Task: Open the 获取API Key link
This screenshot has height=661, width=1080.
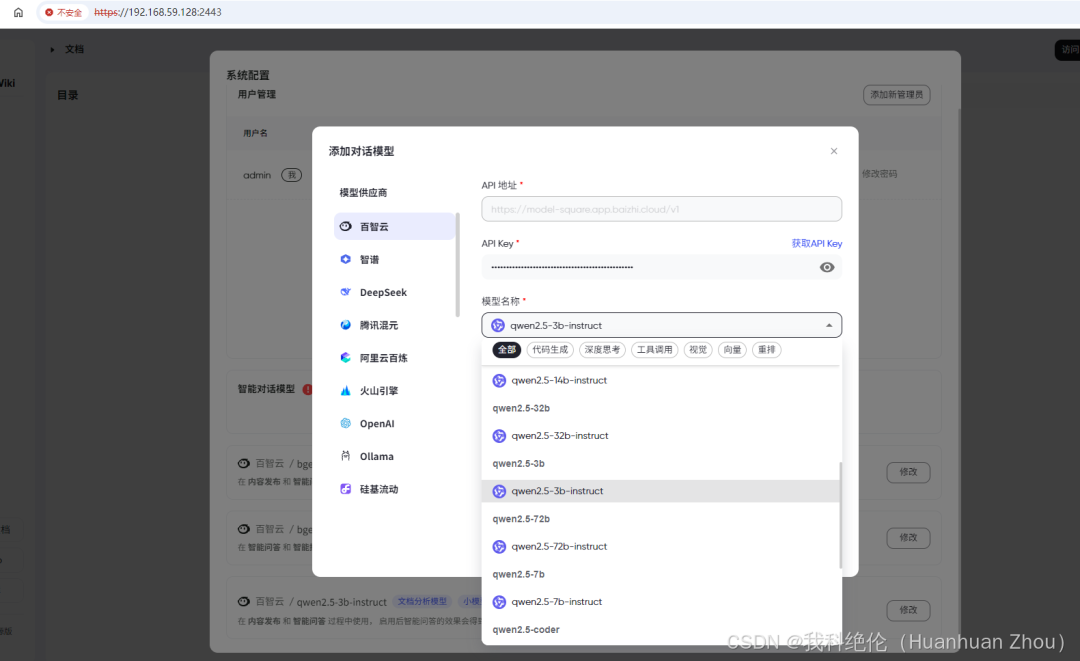Action: click(817, 243)
